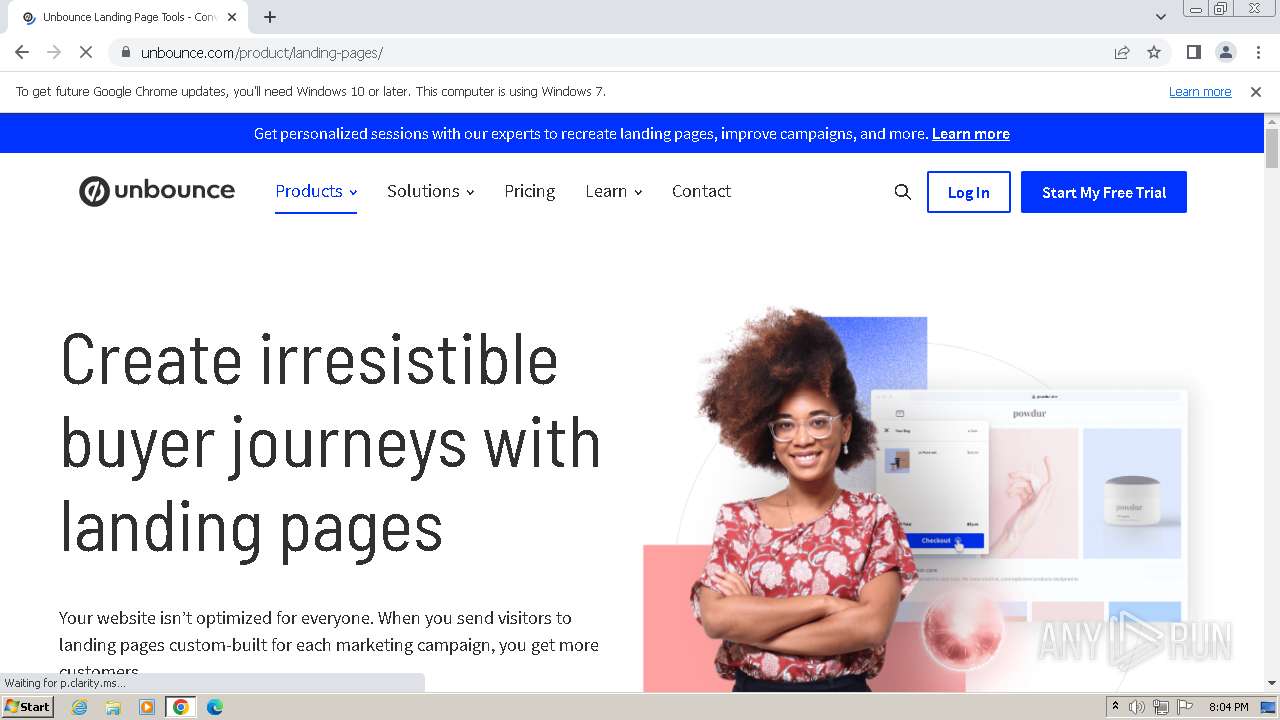Select the Unbounce Landing Page Tools tab

point(128,17)
